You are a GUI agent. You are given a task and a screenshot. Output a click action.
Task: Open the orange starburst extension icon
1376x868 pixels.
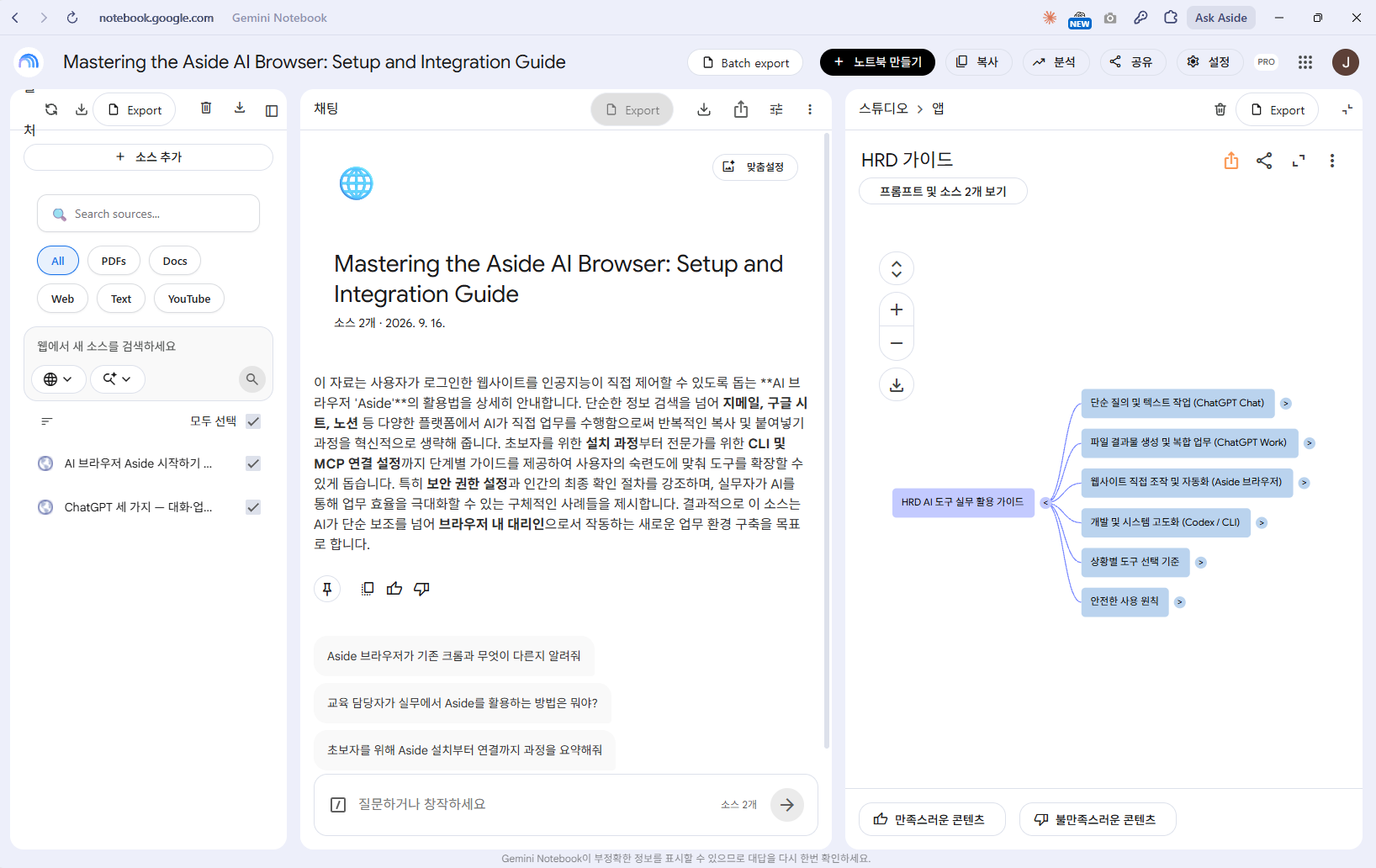point(1050,18)
